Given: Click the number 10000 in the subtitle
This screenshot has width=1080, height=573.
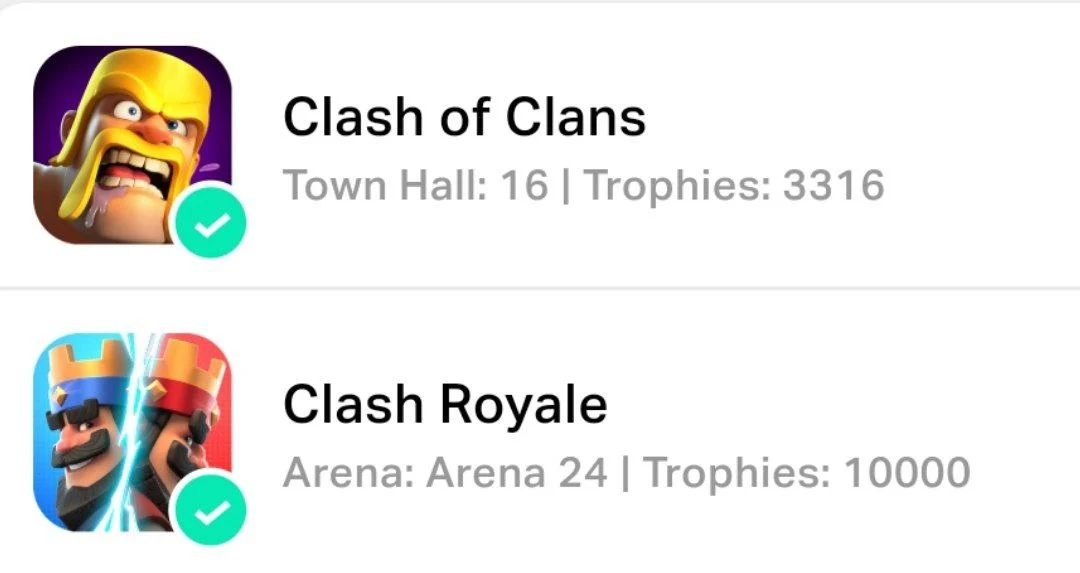Looking at the screenshot, I should click(906, 472).
